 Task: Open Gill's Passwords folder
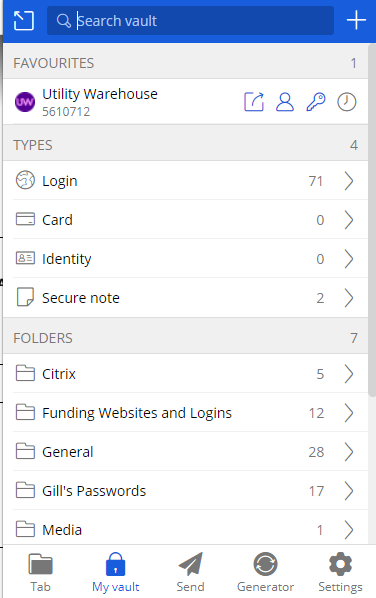pos(185,490)
